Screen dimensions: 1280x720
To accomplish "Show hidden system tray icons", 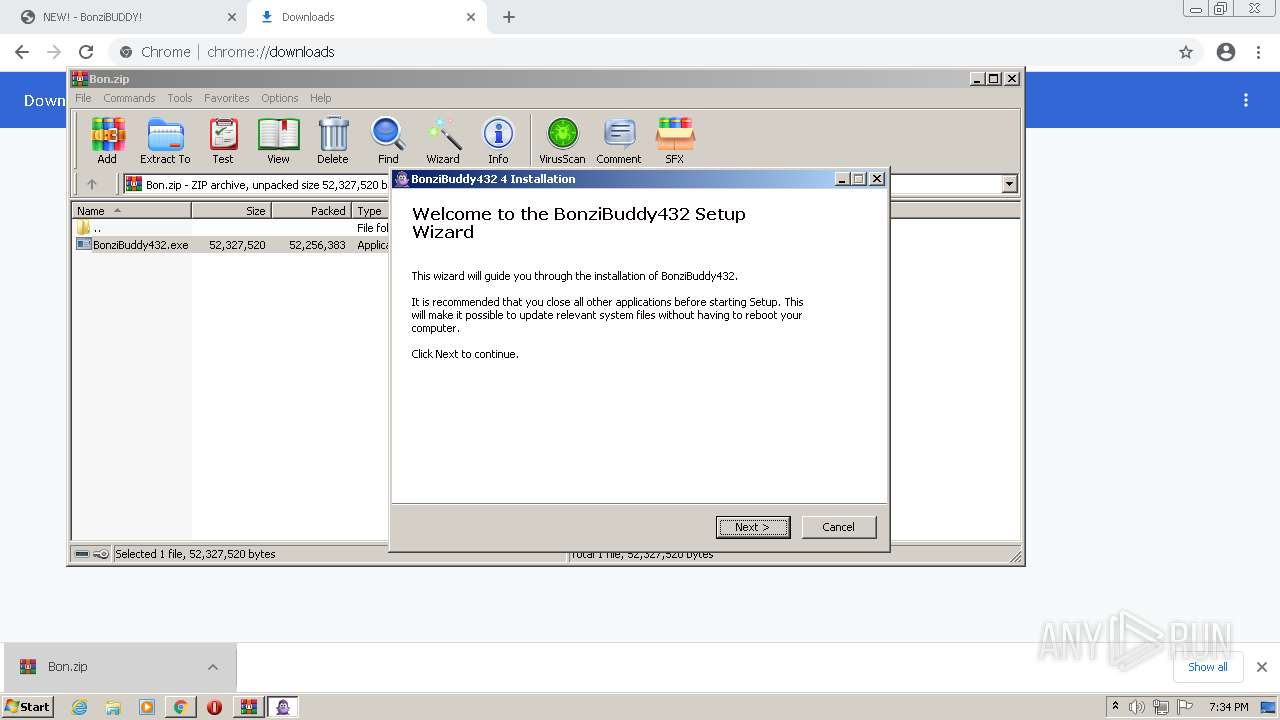I will pos(1115,707).
